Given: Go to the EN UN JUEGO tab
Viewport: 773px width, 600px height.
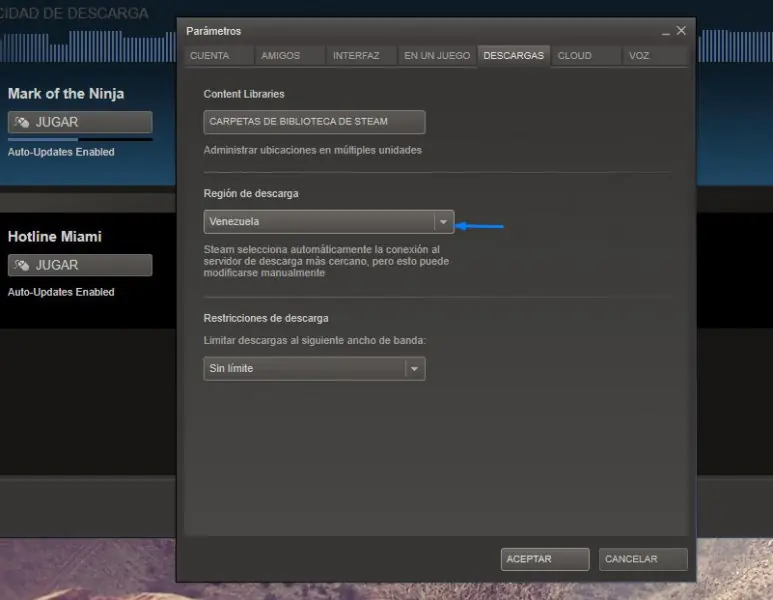Looking at the screenshot, I should [x=437, y=56].
